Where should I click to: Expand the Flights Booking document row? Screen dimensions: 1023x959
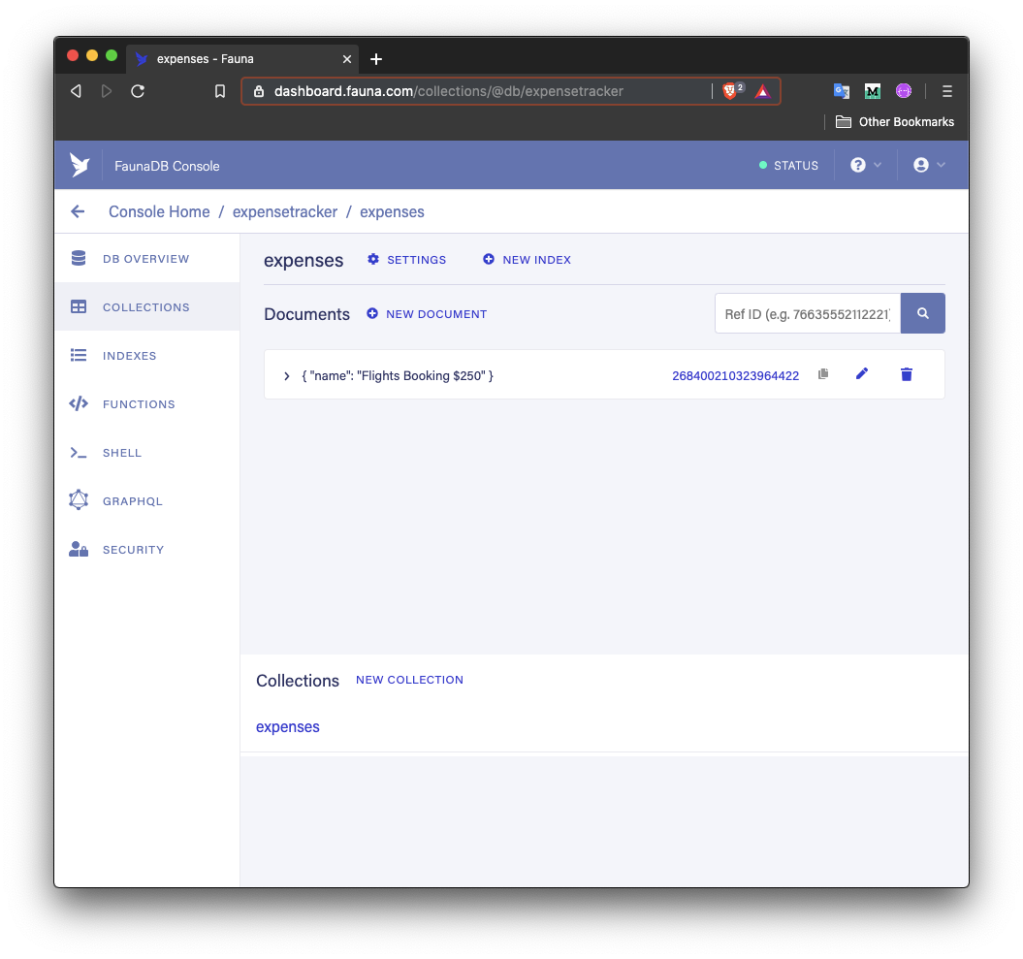click(286, 375)
